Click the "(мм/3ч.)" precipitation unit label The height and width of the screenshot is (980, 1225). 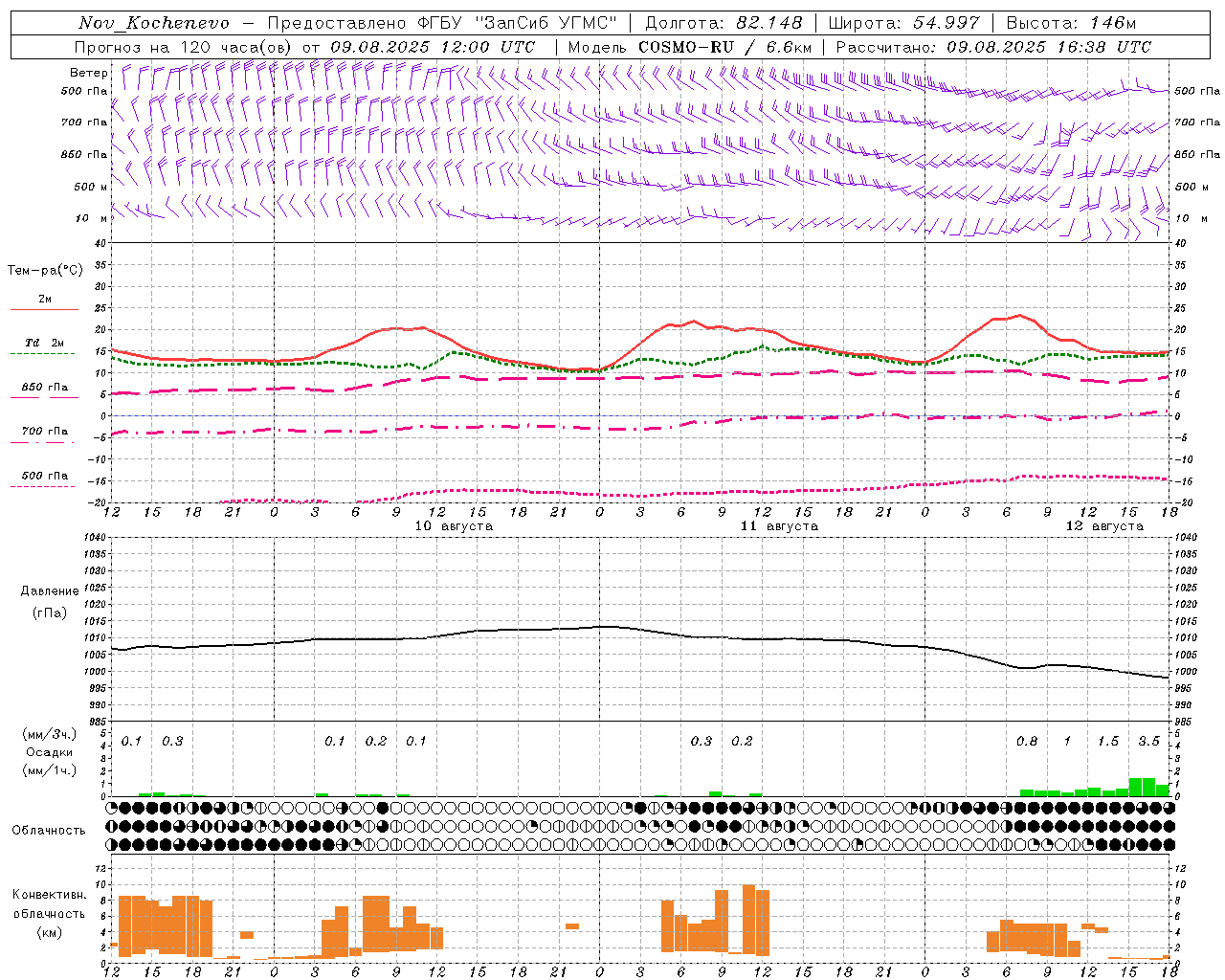pyautogui.click(x=49, y=734)
